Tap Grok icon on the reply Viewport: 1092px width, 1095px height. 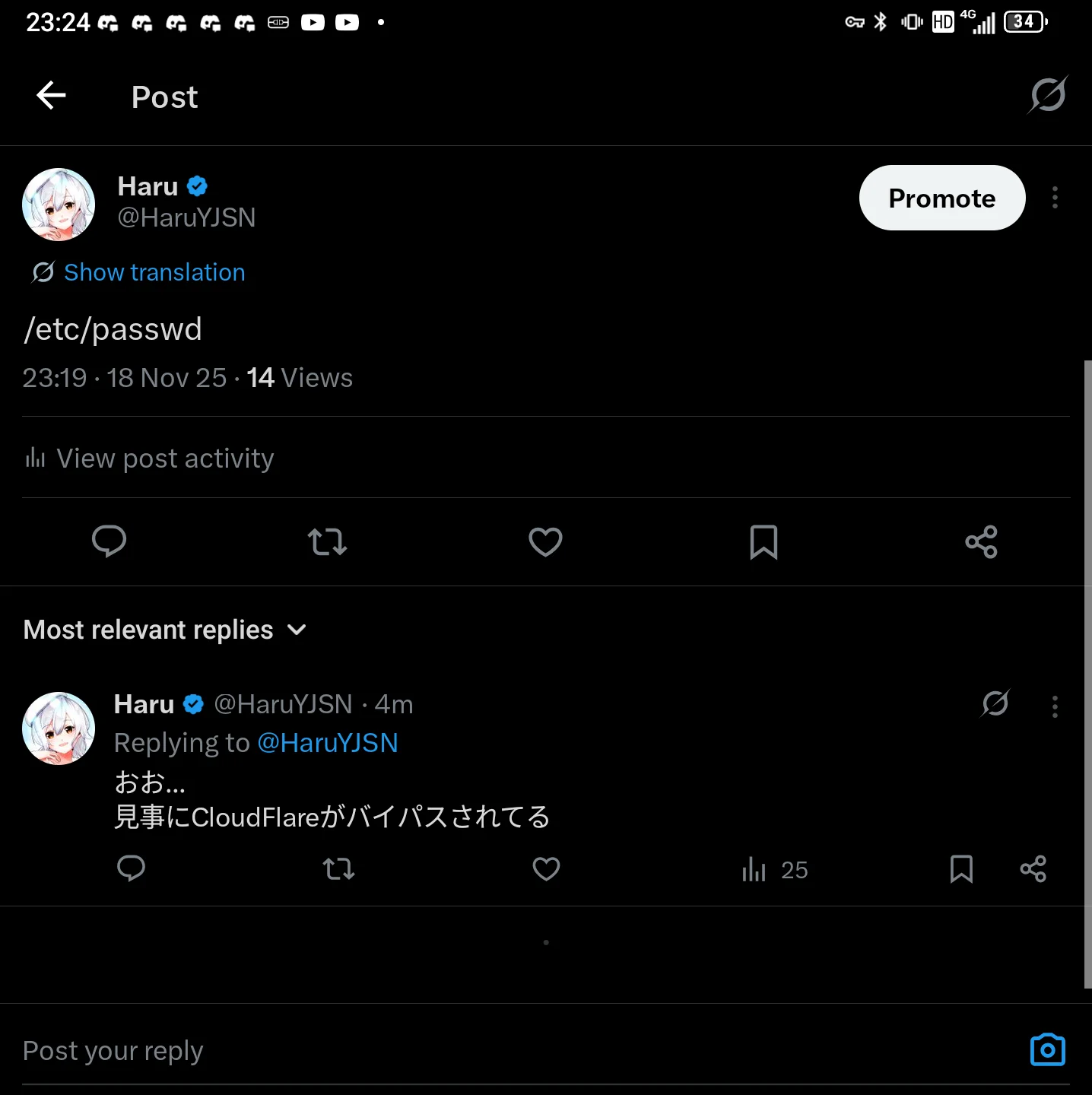pos(995,703)
